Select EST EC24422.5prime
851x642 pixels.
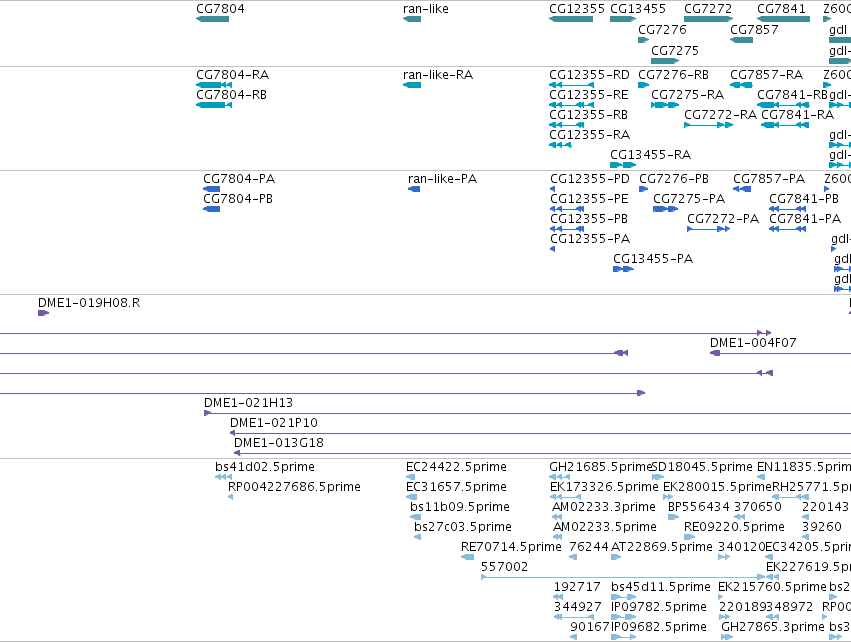coord(411,477)
